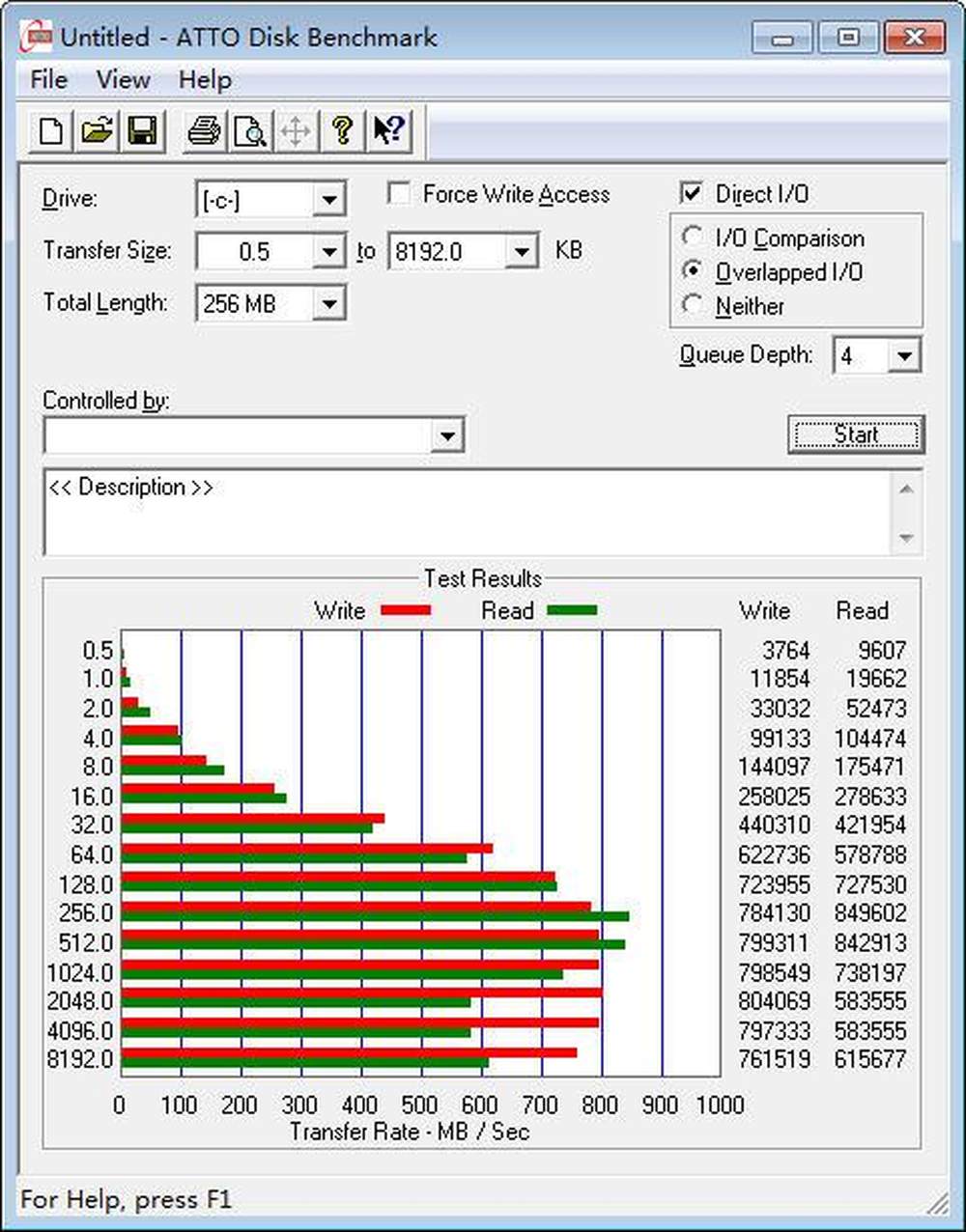Image resolution: width=966 pixels, height=1232 pixels.
Task: Save results with the floppy disk icon
Action: (142, 131)
